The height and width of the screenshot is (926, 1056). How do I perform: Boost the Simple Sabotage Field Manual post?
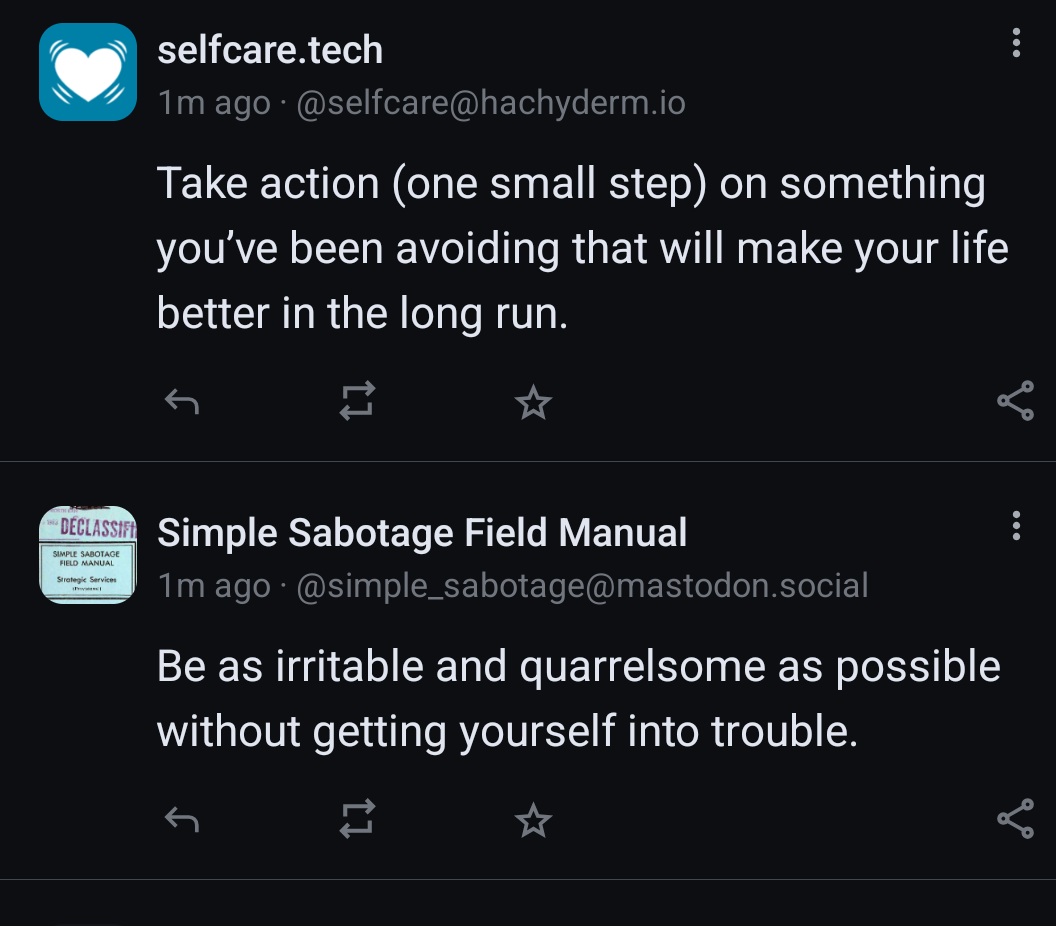pos(357,819)
